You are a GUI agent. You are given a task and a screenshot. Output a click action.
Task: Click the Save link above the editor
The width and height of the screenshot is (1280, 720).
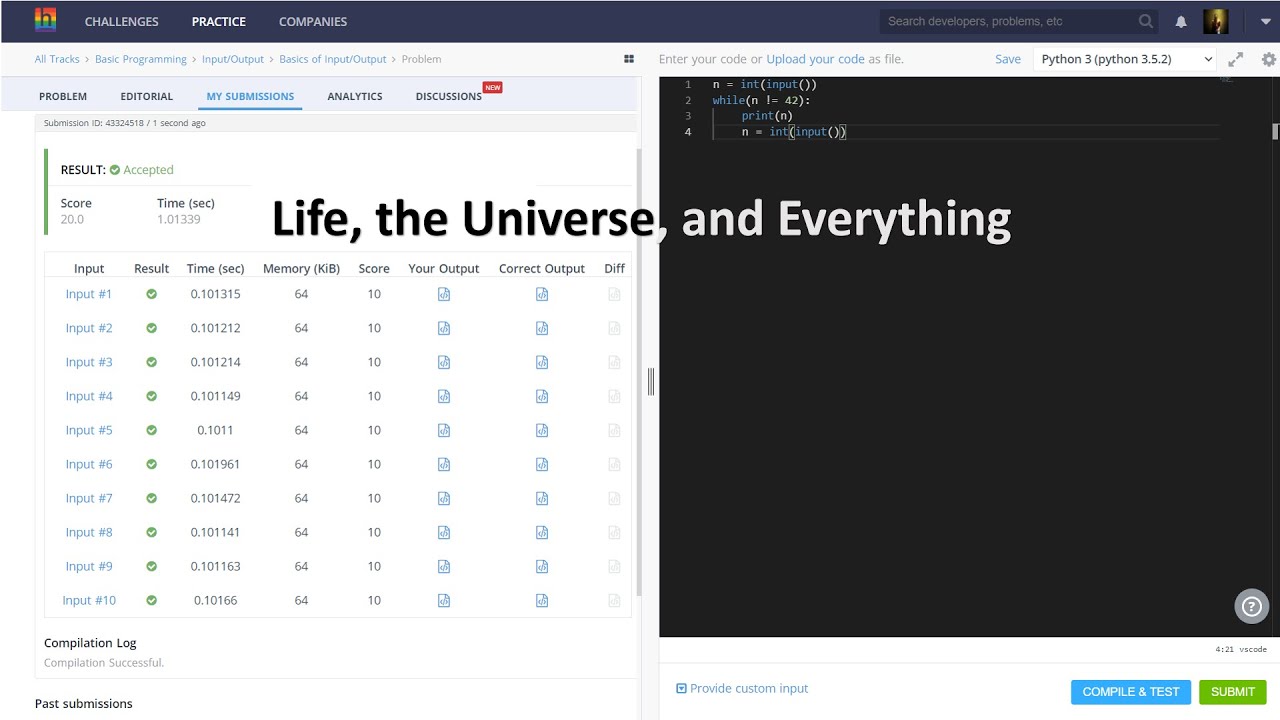(x=1008, y=59)
